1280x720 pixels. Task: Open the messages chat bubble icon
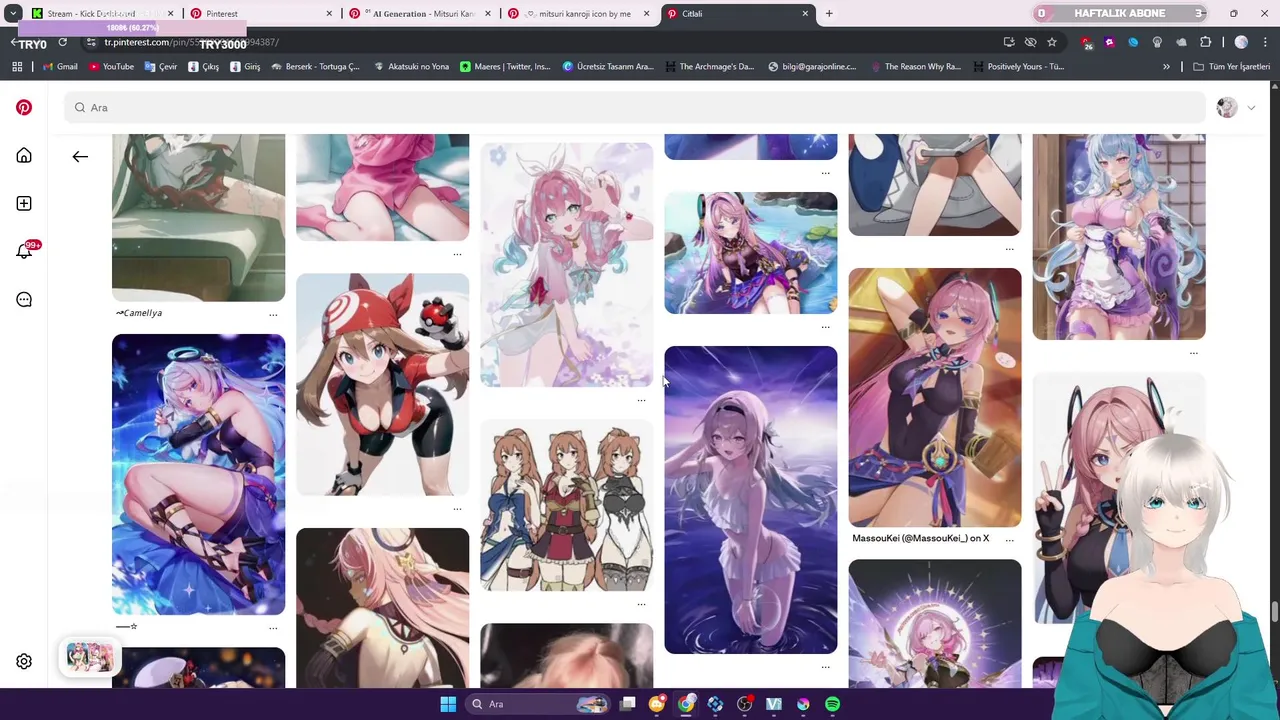pyautogui.click(x=24, y=299)
